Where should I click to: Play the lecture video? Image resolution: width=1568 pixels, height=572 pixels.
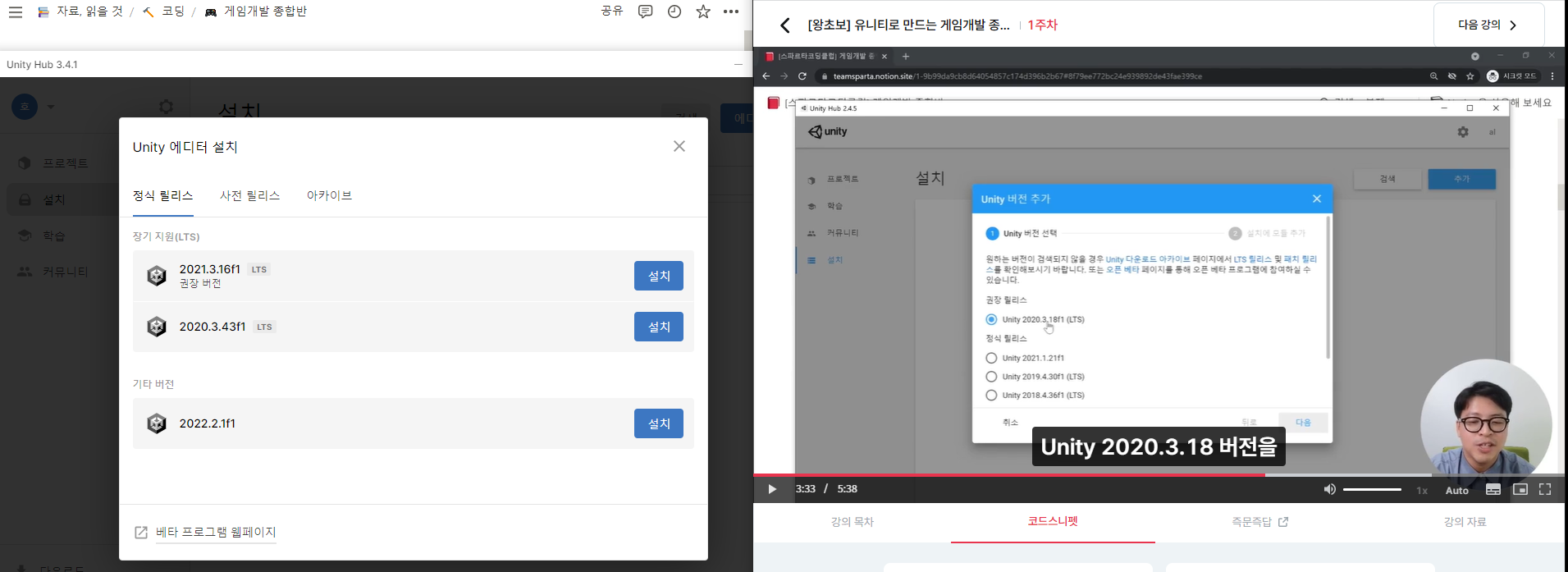click(772, 489)
